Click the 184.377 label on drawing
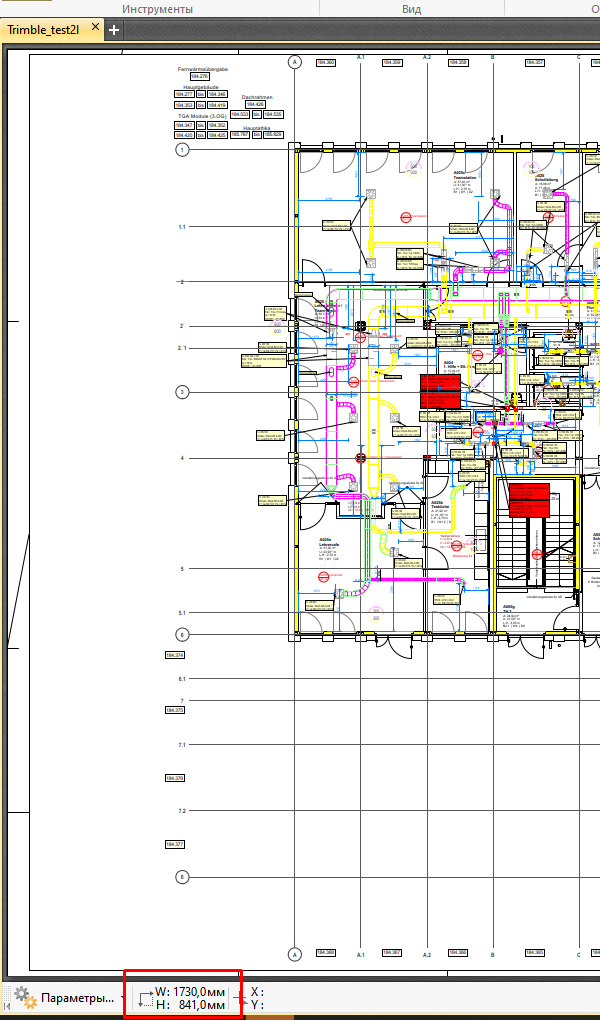600x1020 pixels. [x=175, y=844]
